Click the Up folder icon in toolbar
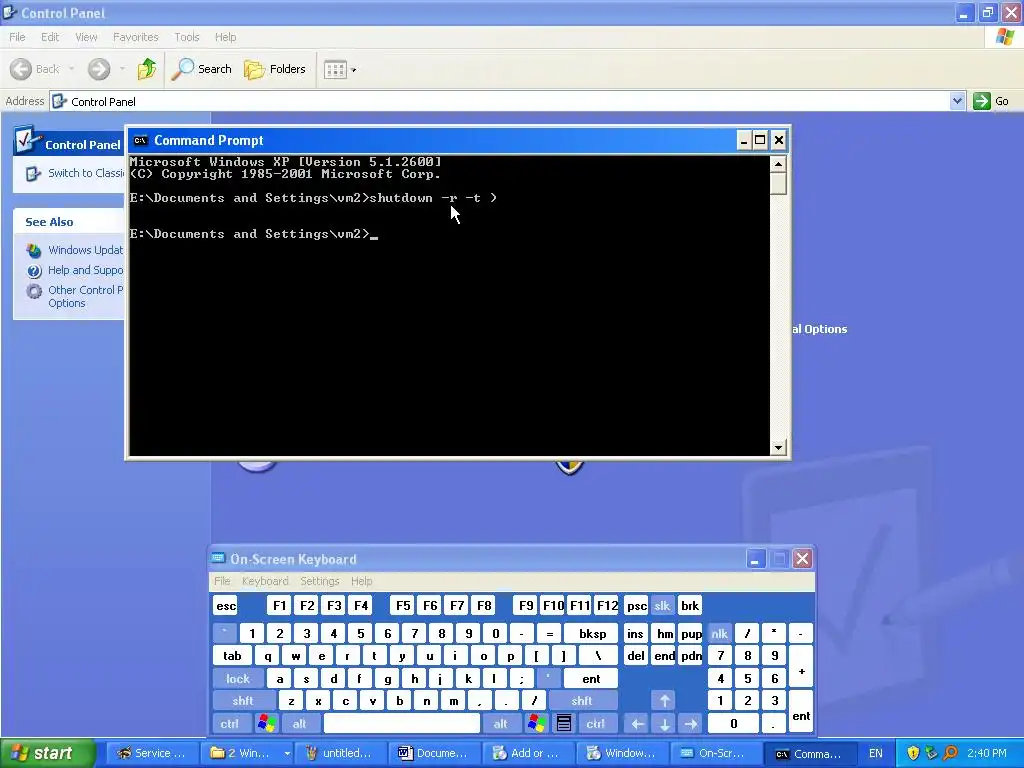This screenshot has width=1024, height=768. click(147, 69)
